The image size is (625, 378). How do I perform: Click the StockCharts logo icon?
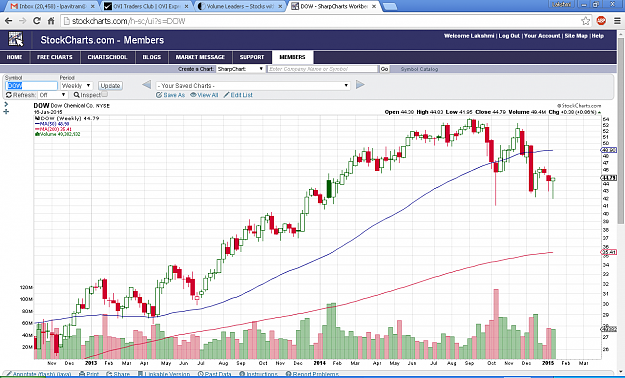click(x=16, y=39)
